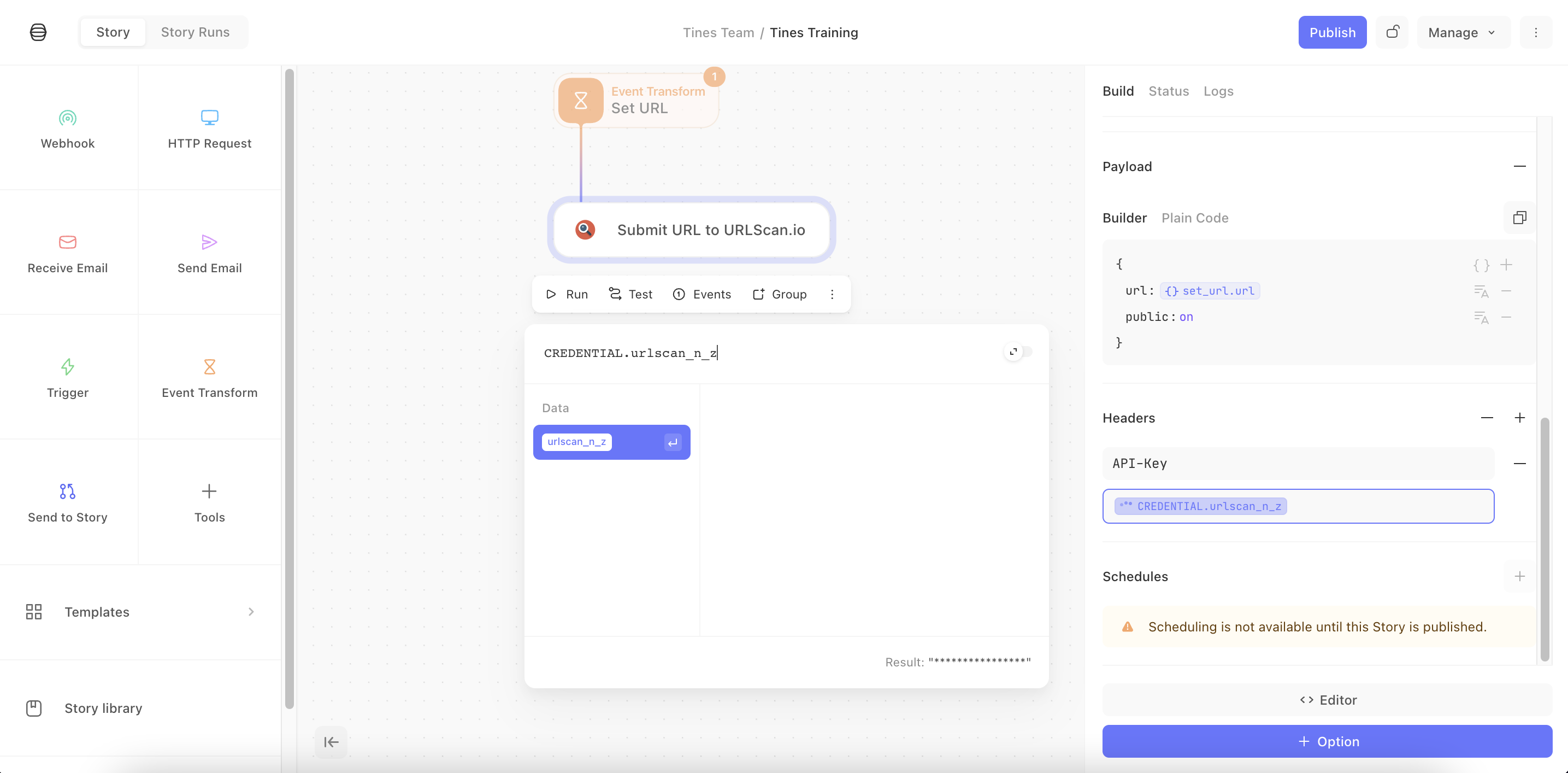
Task: Click the right panel scrollbar
Action: coord(1545,539)
